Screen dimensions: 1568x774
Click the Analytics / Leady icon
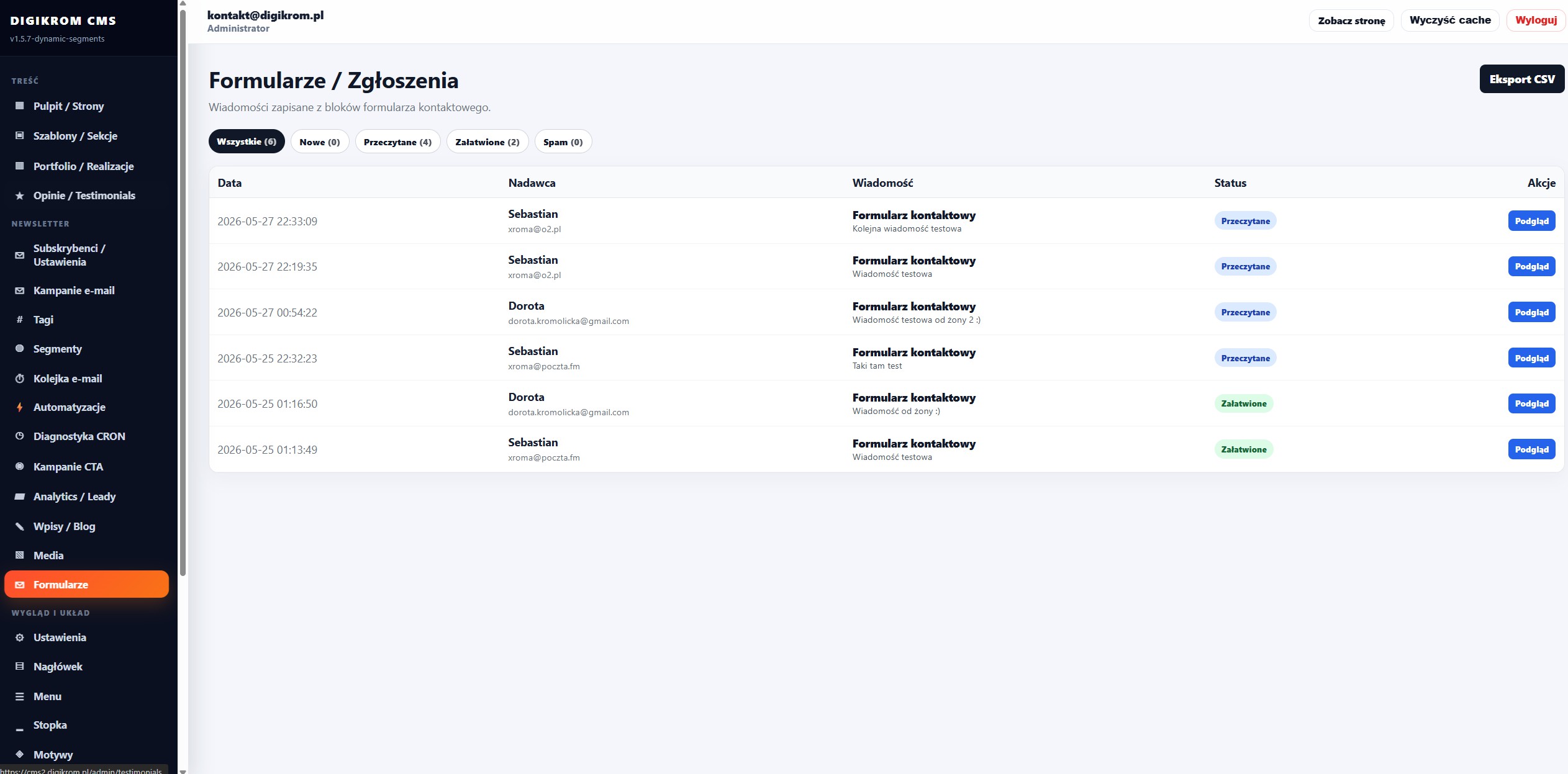[19, 497]
